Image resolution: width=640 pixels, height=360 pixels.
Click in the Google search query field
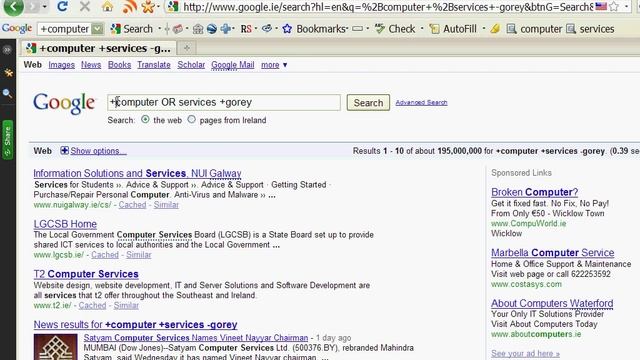224,102
